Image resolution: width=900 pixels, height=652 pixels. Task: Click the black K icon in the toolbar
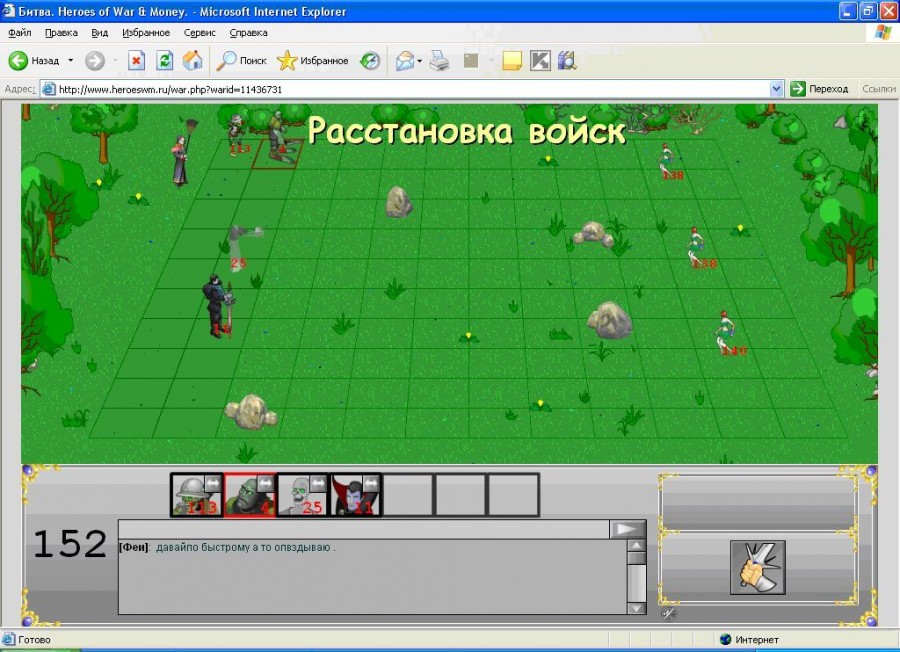540,61
